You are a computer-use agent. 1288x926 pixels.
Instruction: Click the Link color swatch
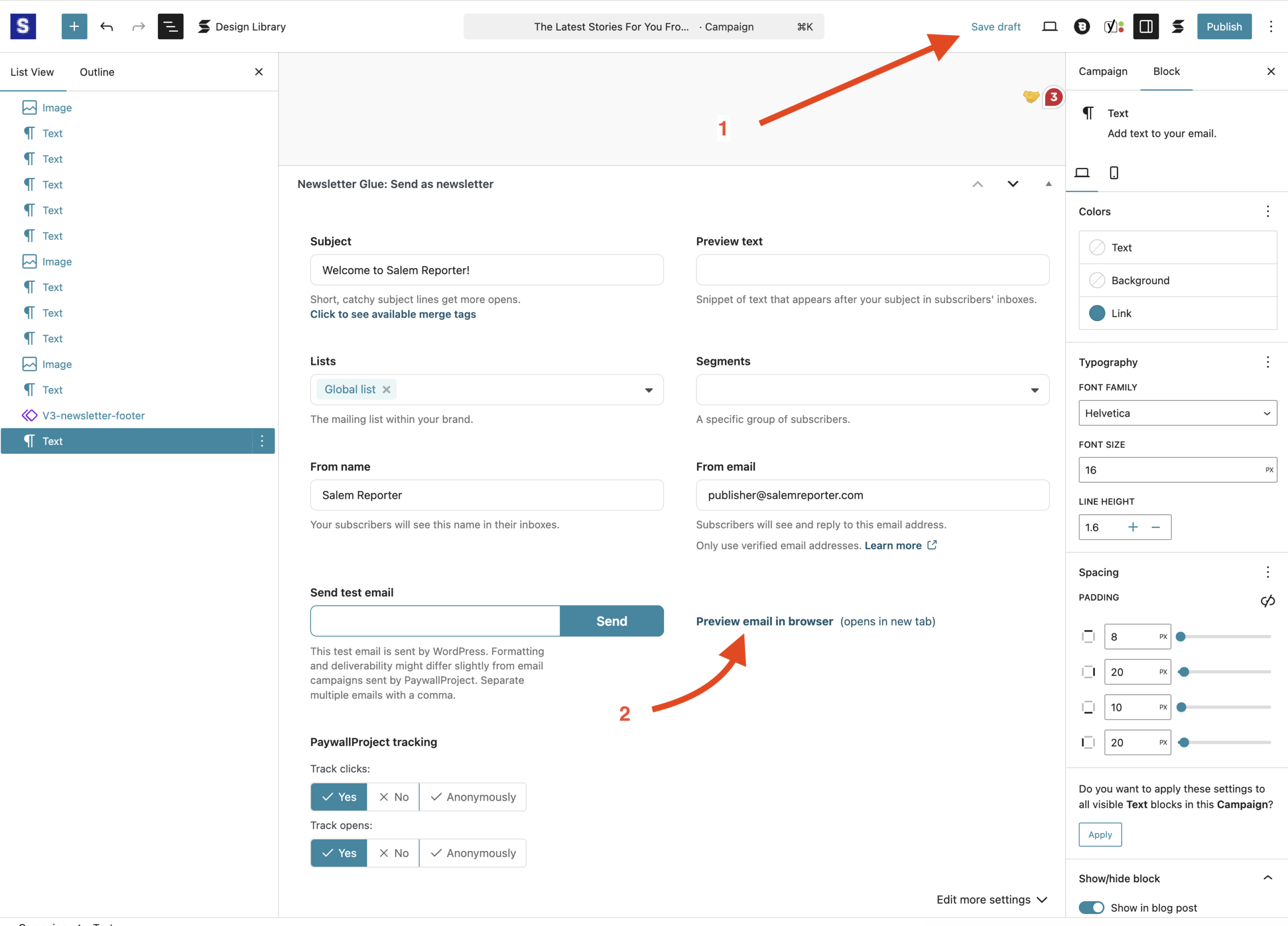[x=1097, y=313]
